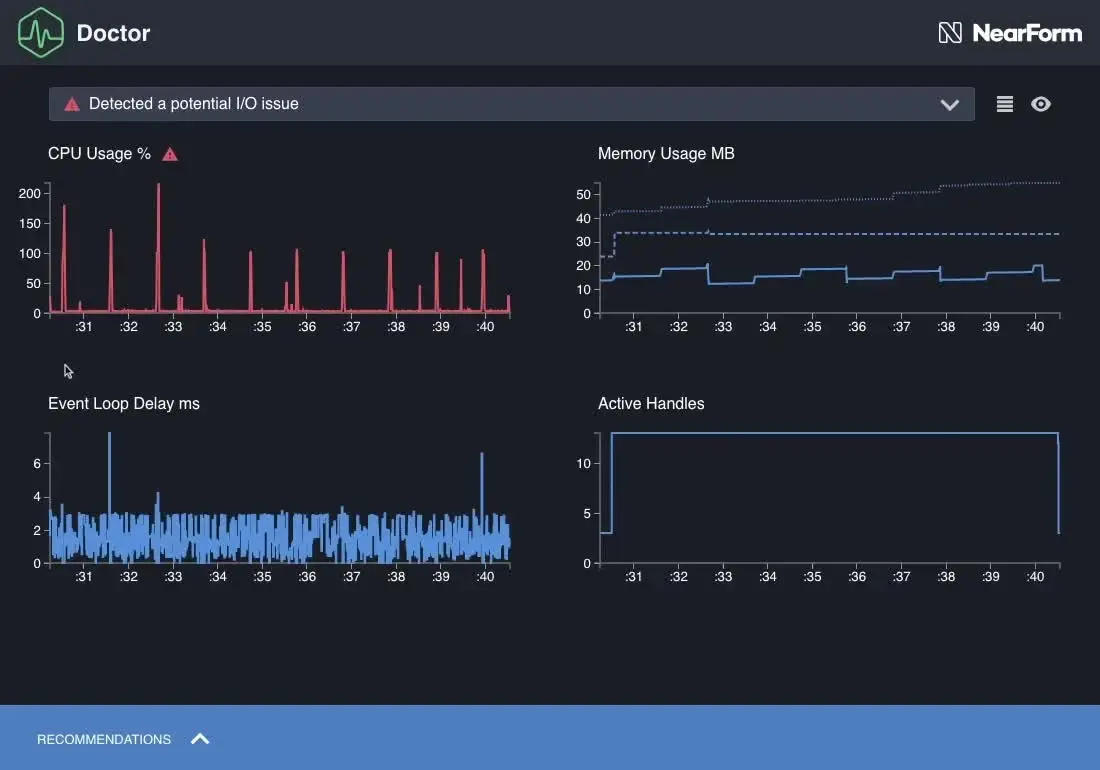This screenshot has height=770, width=1100.
Task: Click the Active Handles plateau line
Action: coord(830,433)
